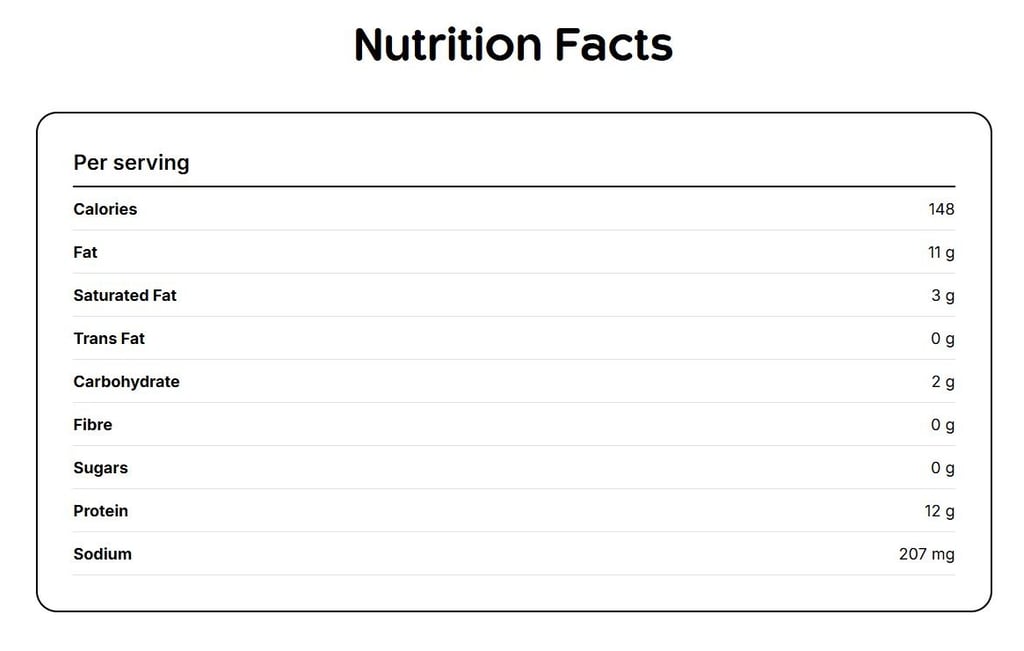This screenshot has width=1024, height=651.
Task: Click the Trans Fat 0 g value
Action: point(943,339)
